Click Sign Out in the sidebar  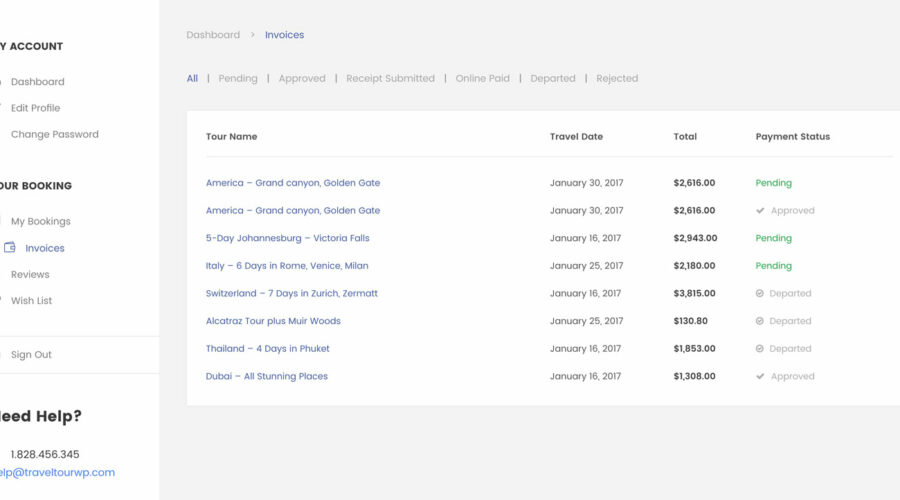[31, 355]
